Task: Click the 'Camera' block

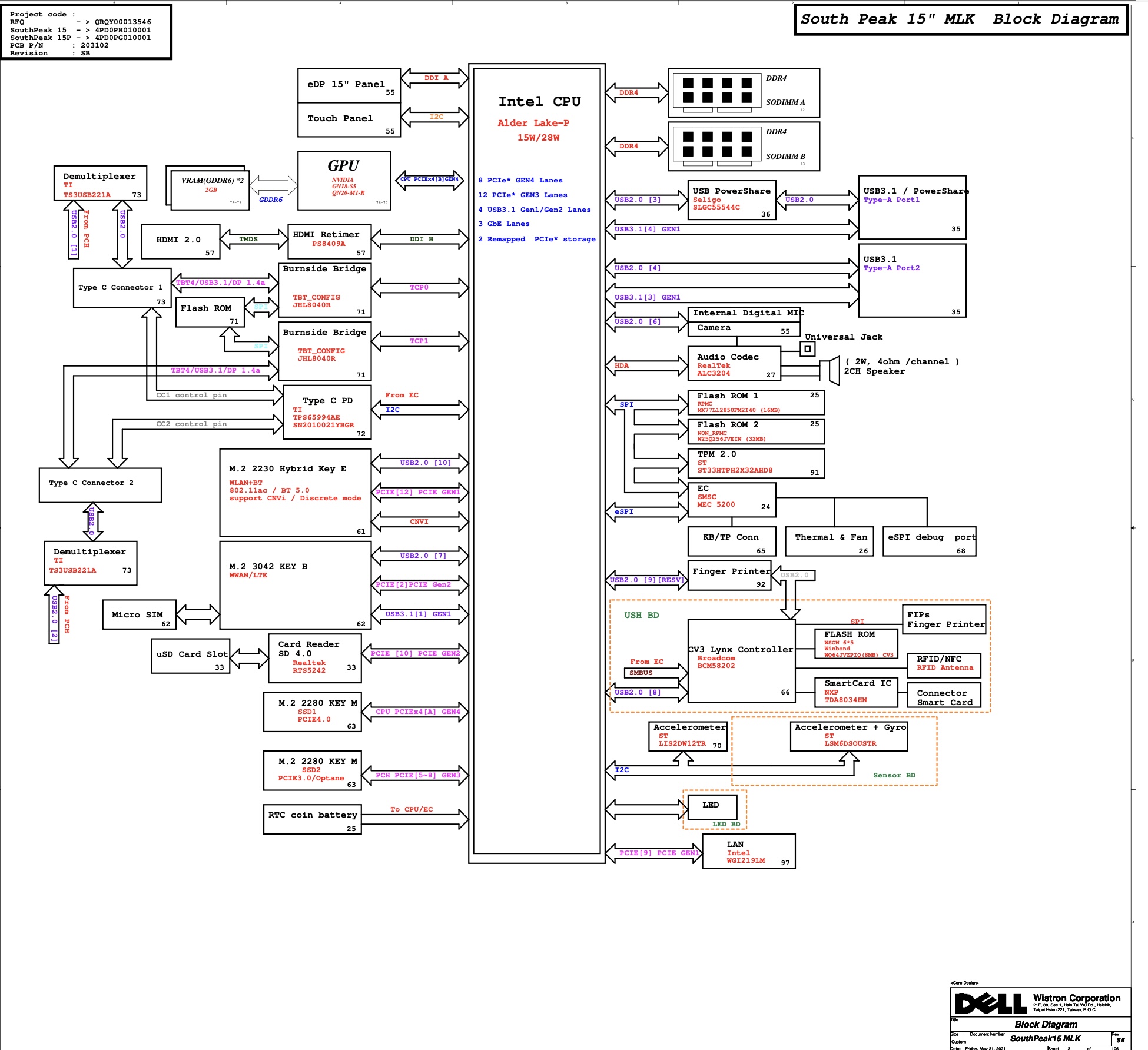Action: tap(744, 329)
